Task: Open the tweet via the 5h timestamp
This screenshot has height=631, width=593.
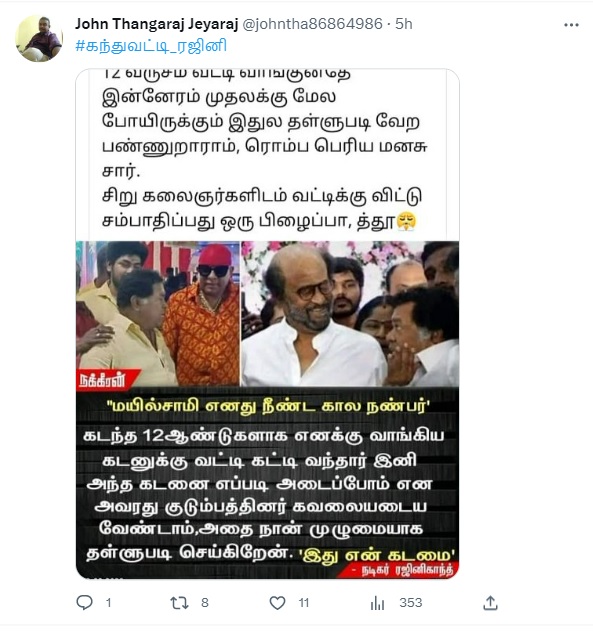Action: tap(404, 24)
